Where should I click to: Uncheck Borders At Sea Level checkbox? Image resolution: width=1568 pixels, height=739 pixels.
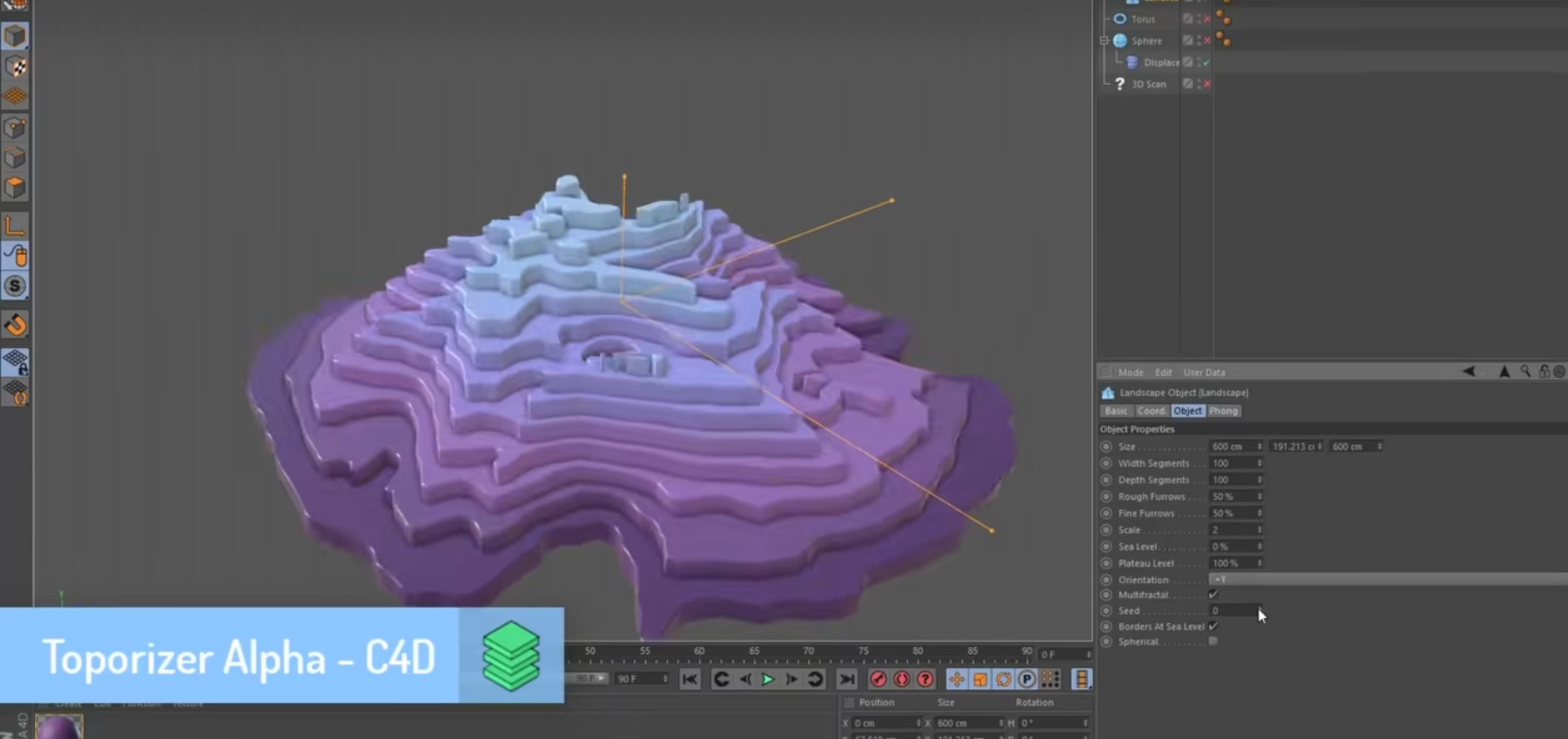(x=1213, y=627)
